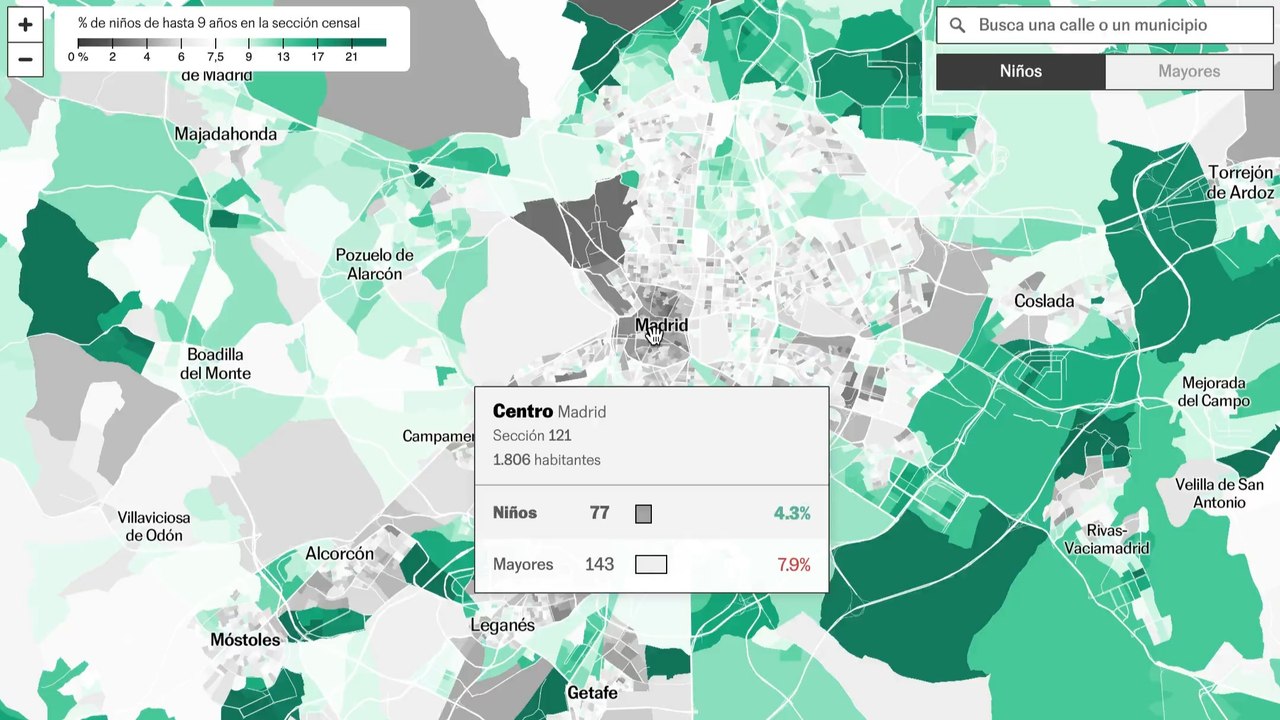This screenshot has height=720, width=1280.
Task: Click the legend color gradient bar
Action: (x=232, y=43)
